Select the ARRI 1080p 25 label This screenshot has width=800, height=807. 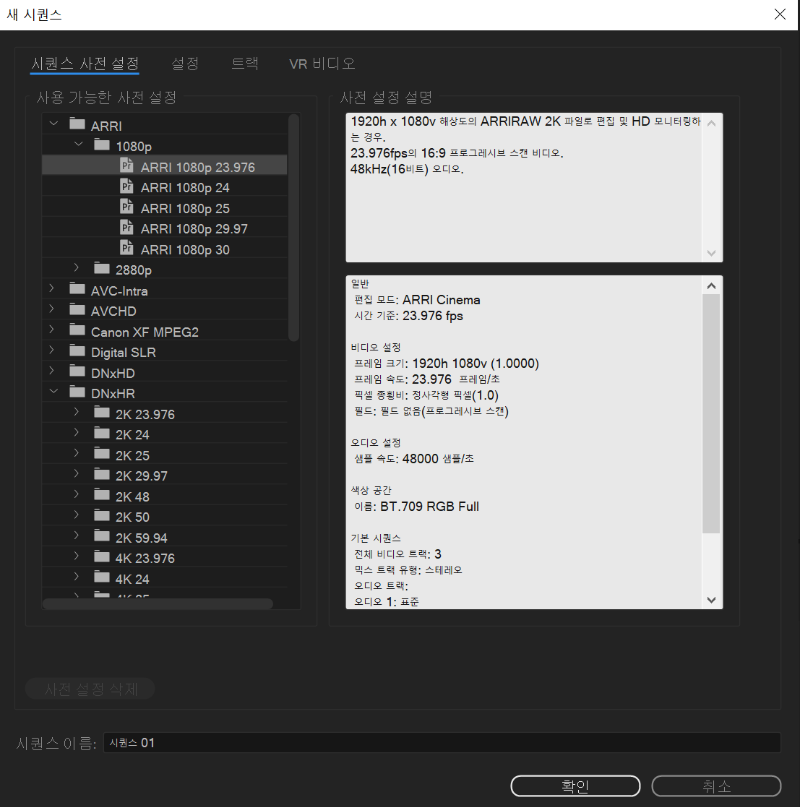185,208
